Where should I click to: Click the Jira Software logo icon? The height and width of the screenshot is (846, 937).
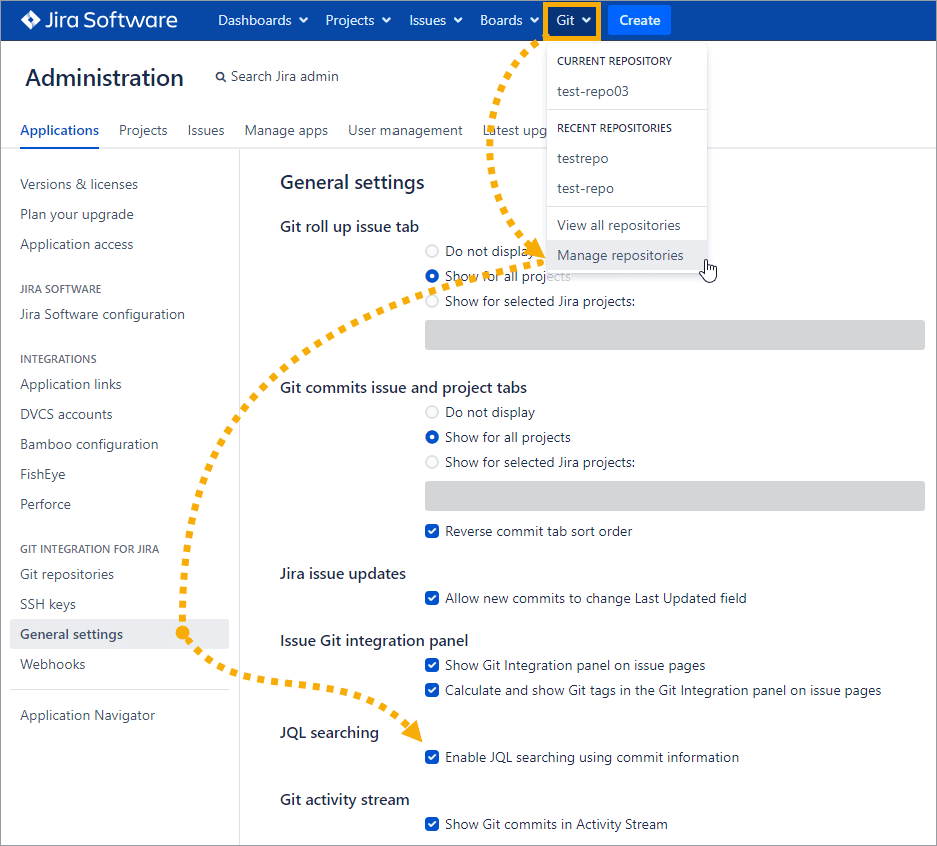pyautogui.click(x=31, y=20)
